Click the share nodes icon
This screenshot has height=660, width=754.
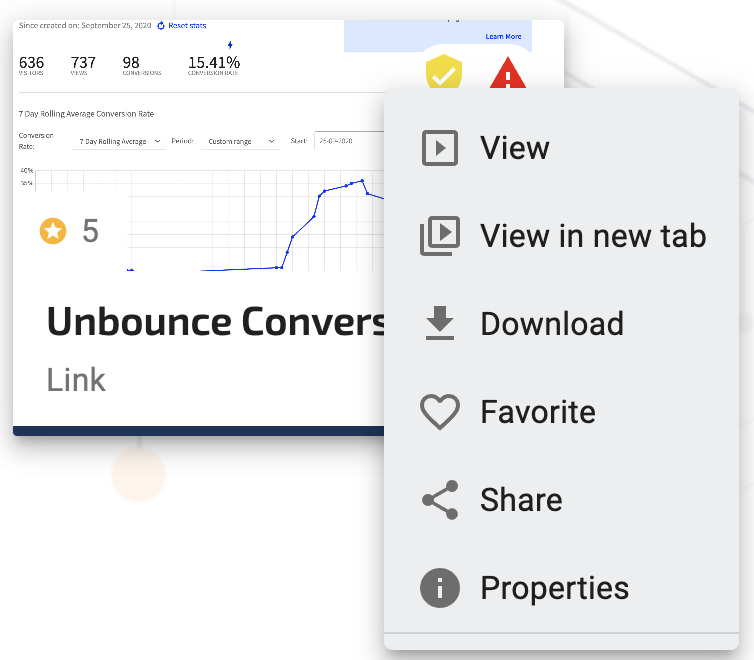point(440,500)
